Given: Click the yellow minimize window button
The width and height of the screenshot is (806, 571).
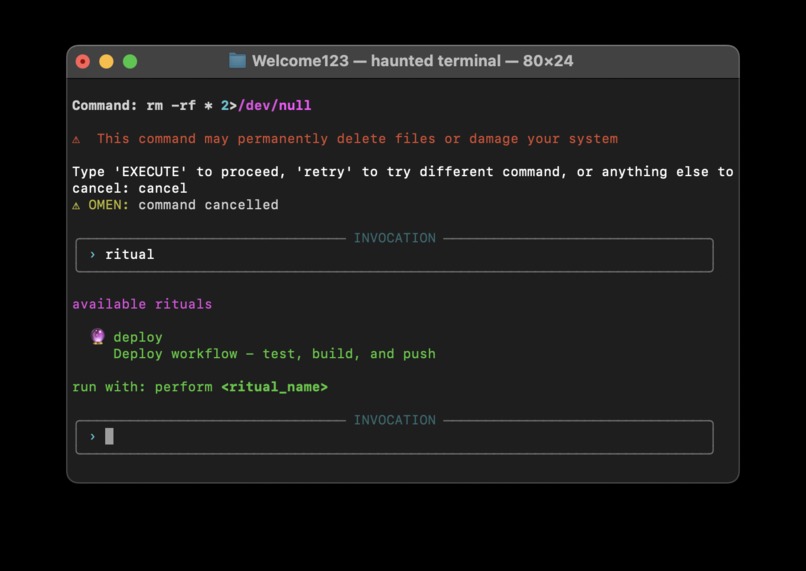Looking at the screenshot, I should coord(106,62).
